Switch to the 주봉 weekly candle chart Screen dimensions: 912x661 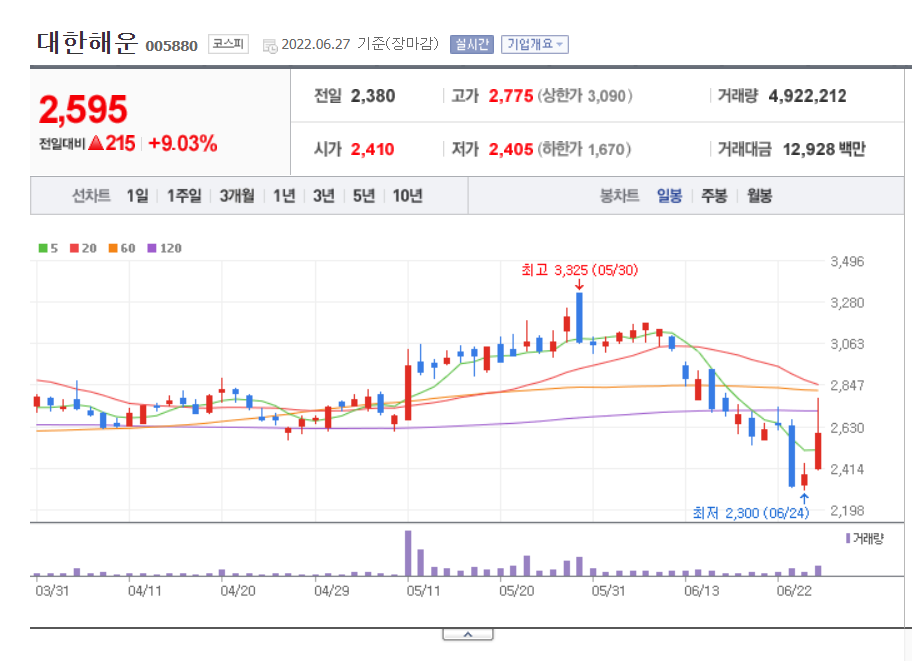coord(714,196)
